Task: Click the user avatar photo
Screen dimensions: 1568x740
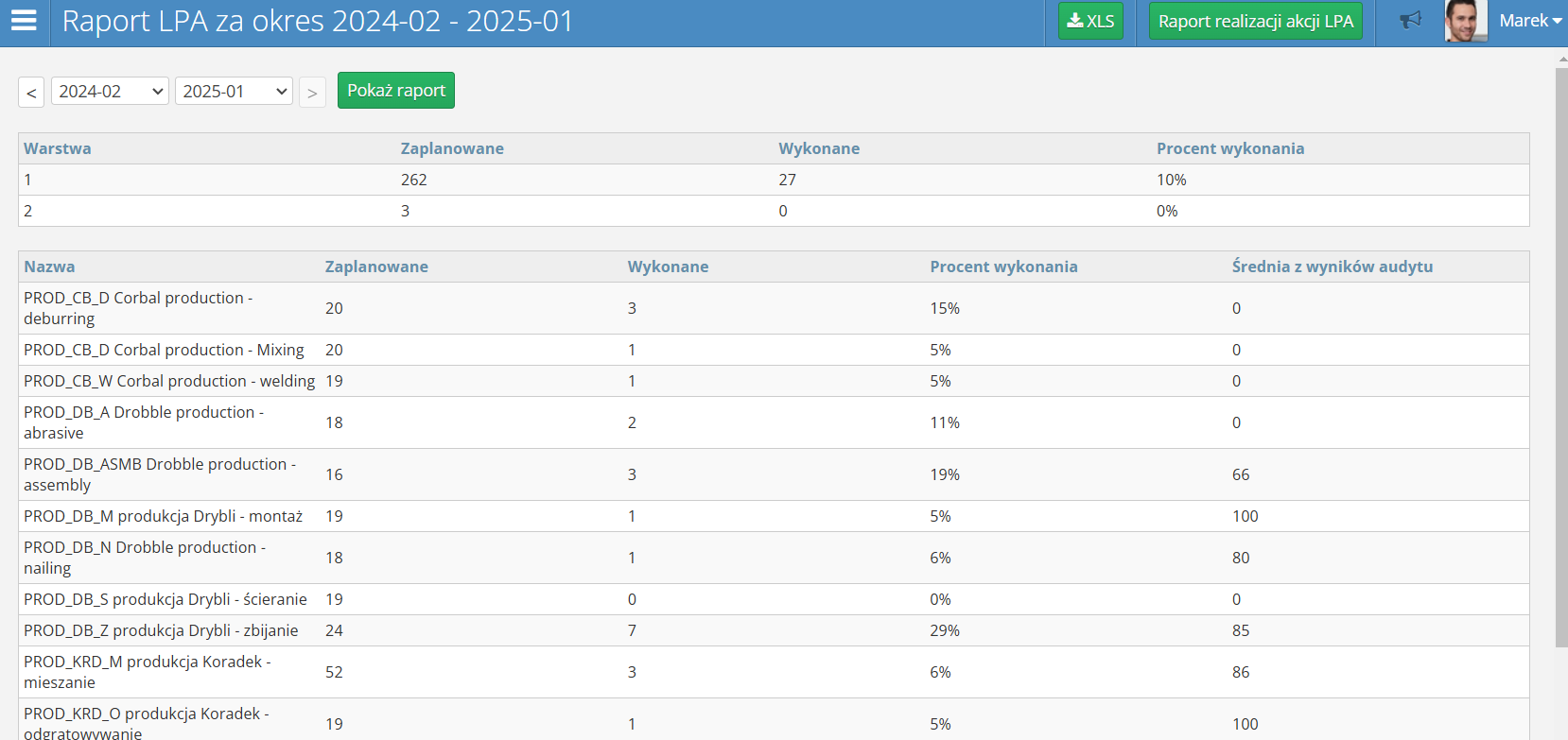Action: [x=1465, y=21]
